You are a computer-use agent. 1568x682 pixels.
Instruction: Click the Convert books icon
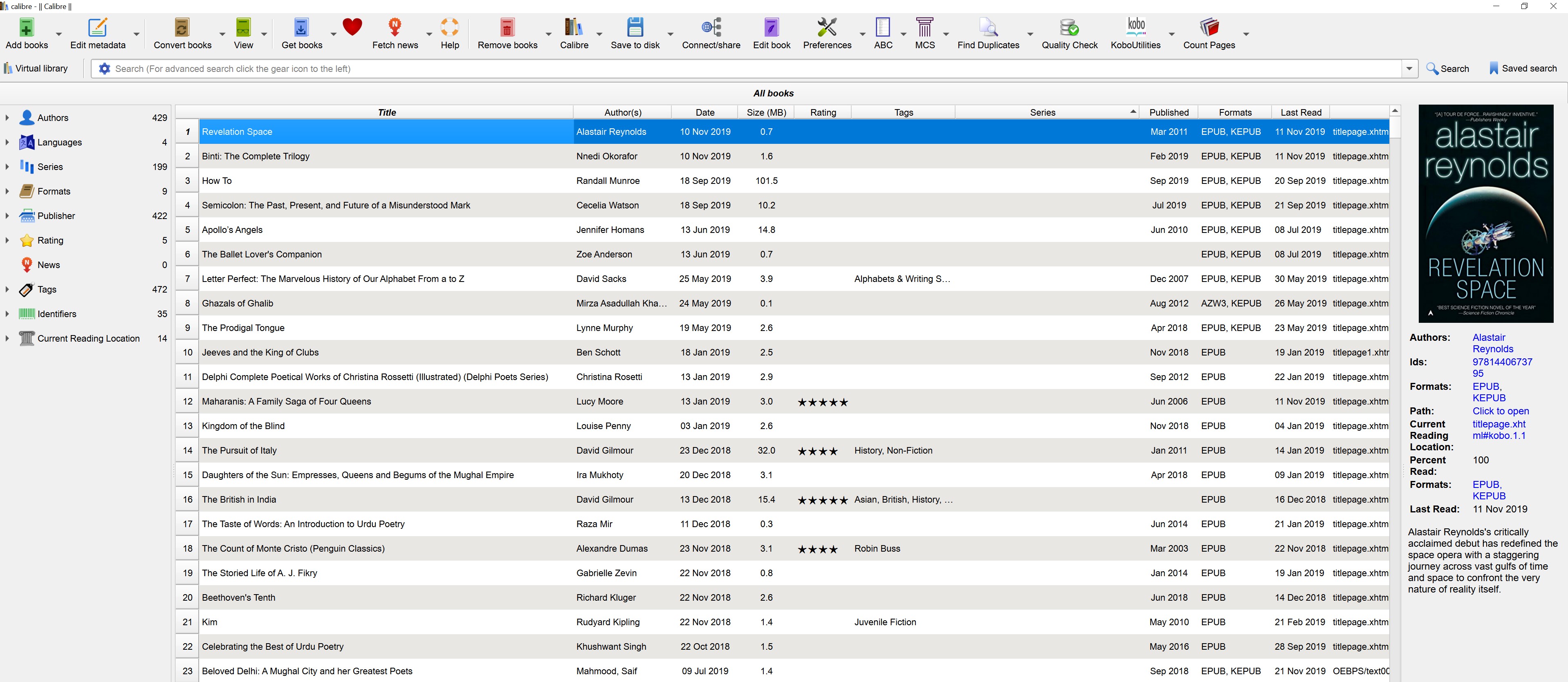click(182, 28)
